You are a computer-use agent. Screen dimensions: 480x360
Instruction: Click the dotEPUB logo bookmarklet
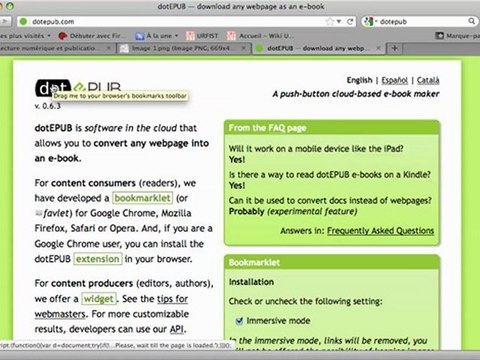pos(78,88)
